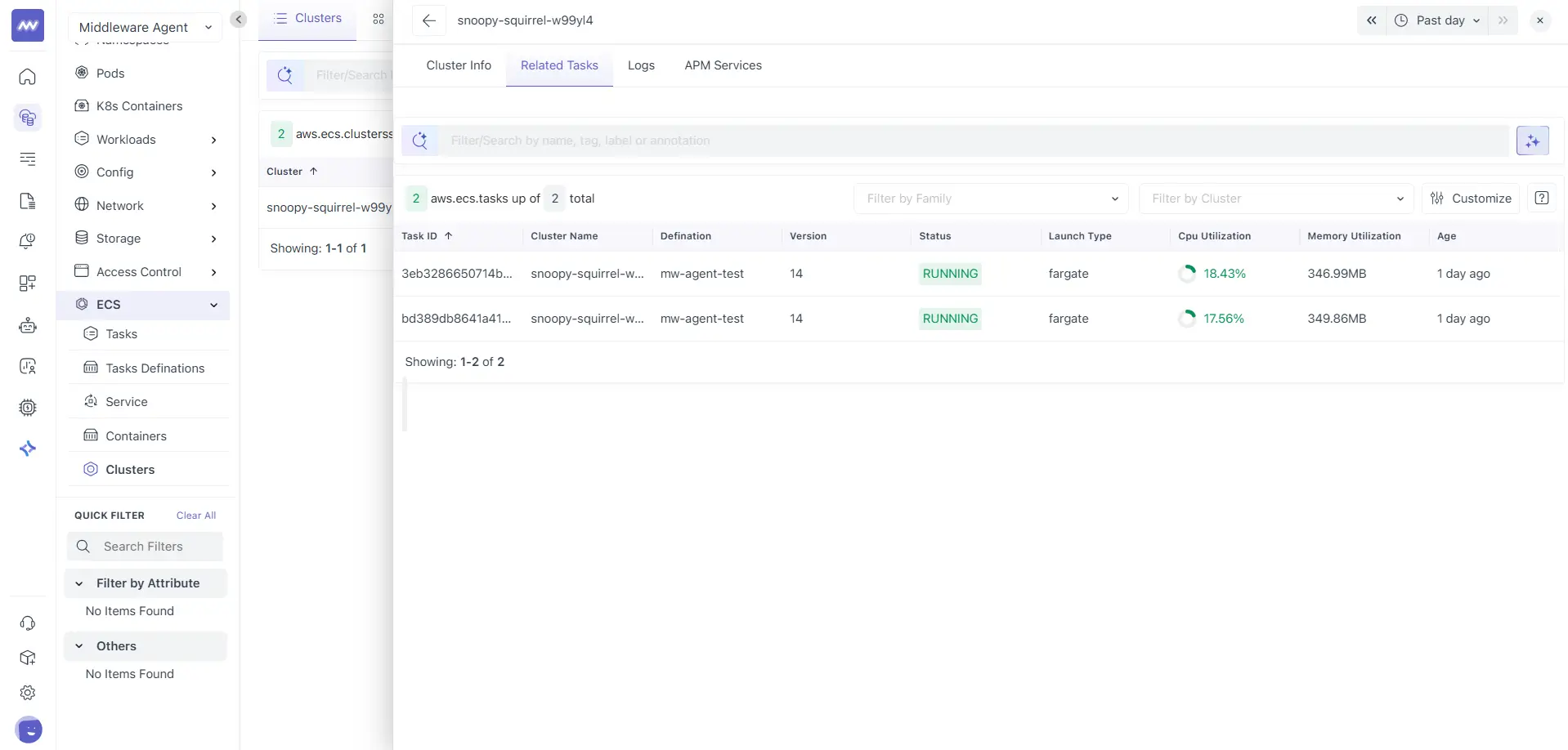
Task: Switch to the APM Services tab
Action: click(723, 65)
